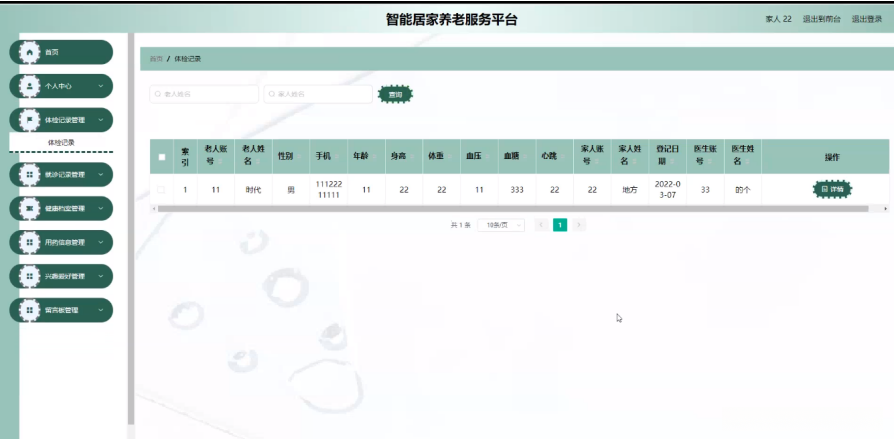
Task: Expand 兴趣爱好管理 with its chevron
Action: (x=101, y=276)
